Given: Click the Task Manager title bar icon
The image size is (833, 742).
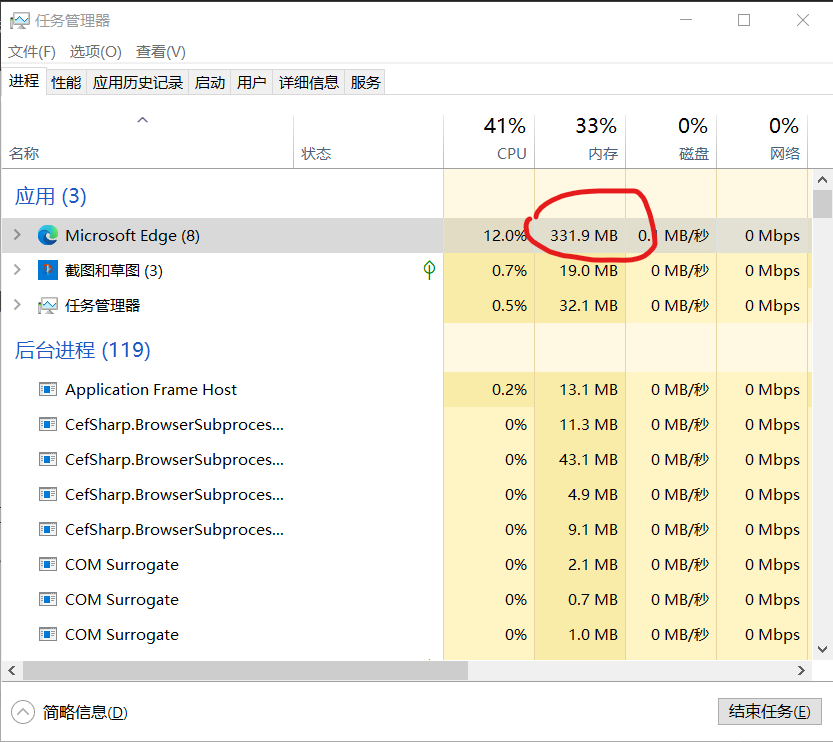Looking at the screenshot, I should point(20,21).
